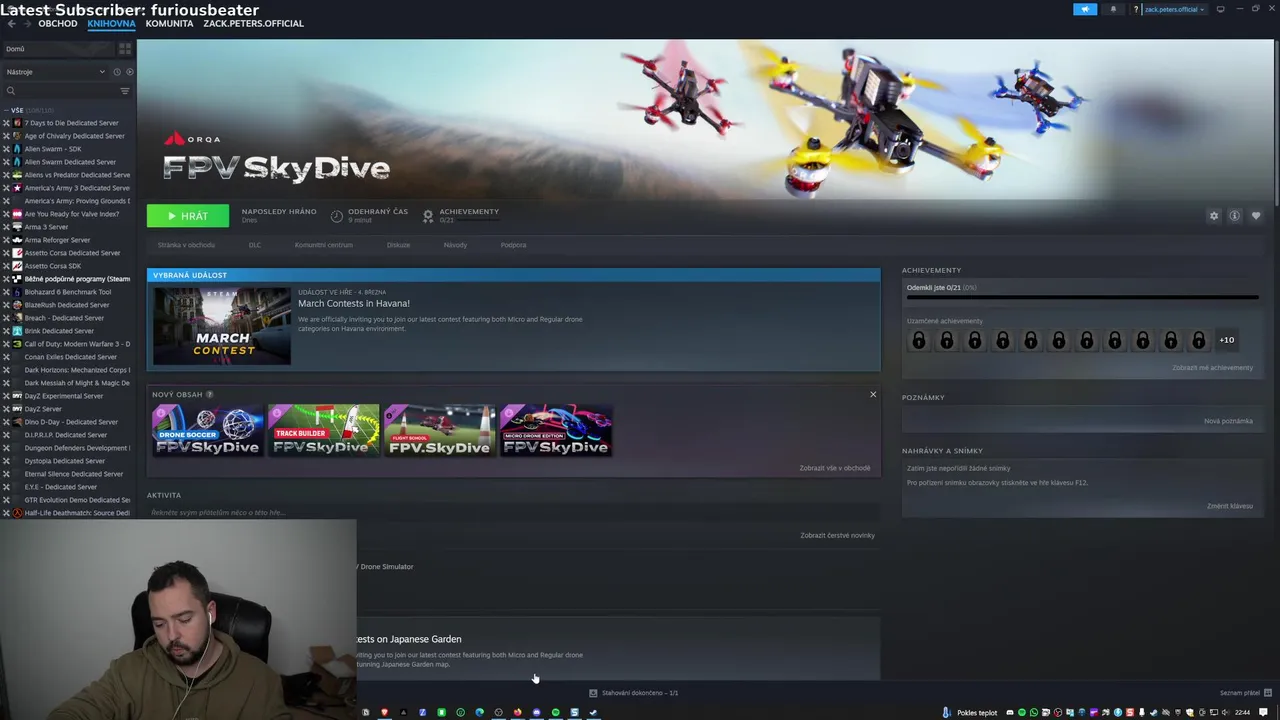This screenshot has width=1280, height=720.
Task: Open the advanced filter sliders icon
Action: [x=125, y=91]
